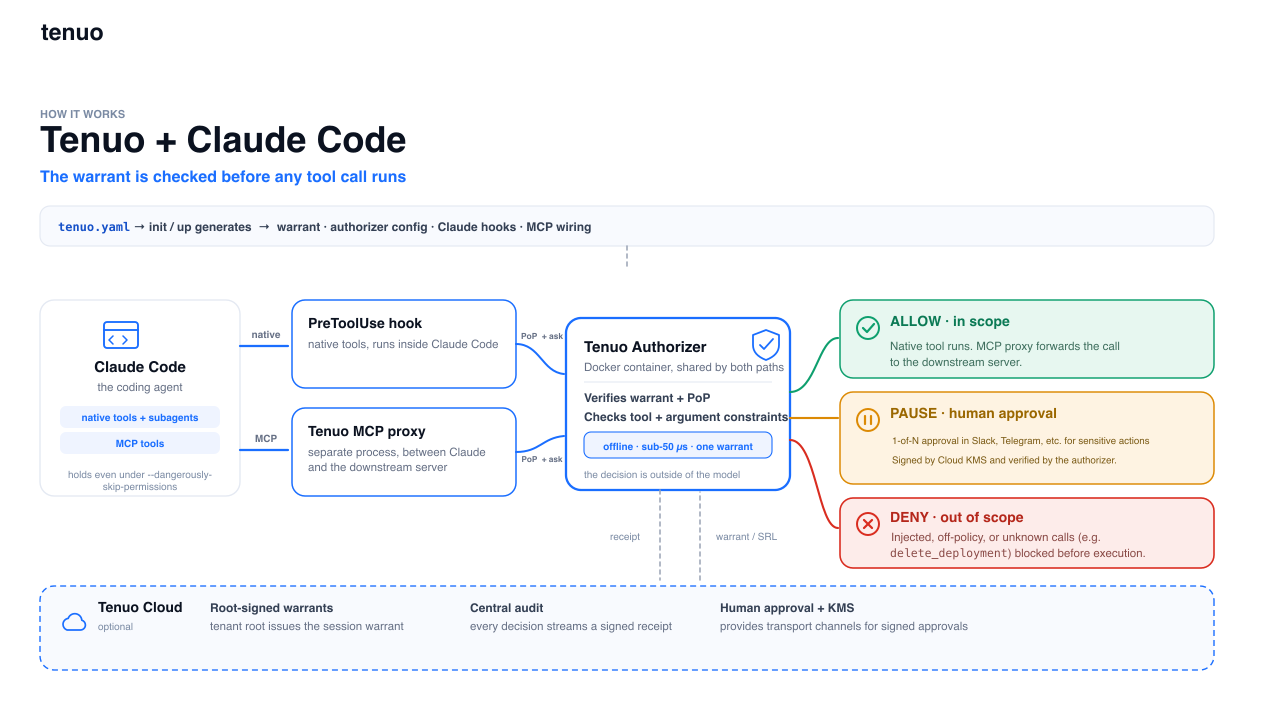
Task: Click "native tools, runs inside Claude Code" description
Action: (403, 344)
